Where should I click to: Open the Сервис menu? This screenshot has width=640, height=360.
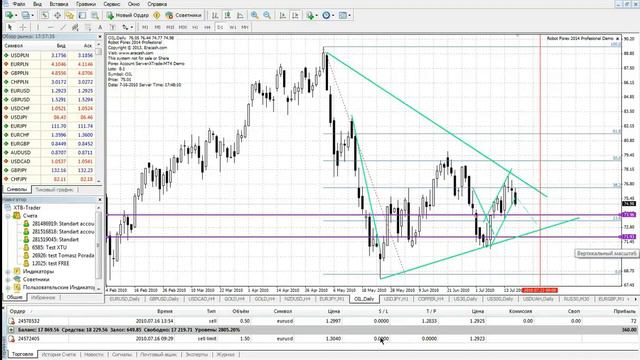111,4
